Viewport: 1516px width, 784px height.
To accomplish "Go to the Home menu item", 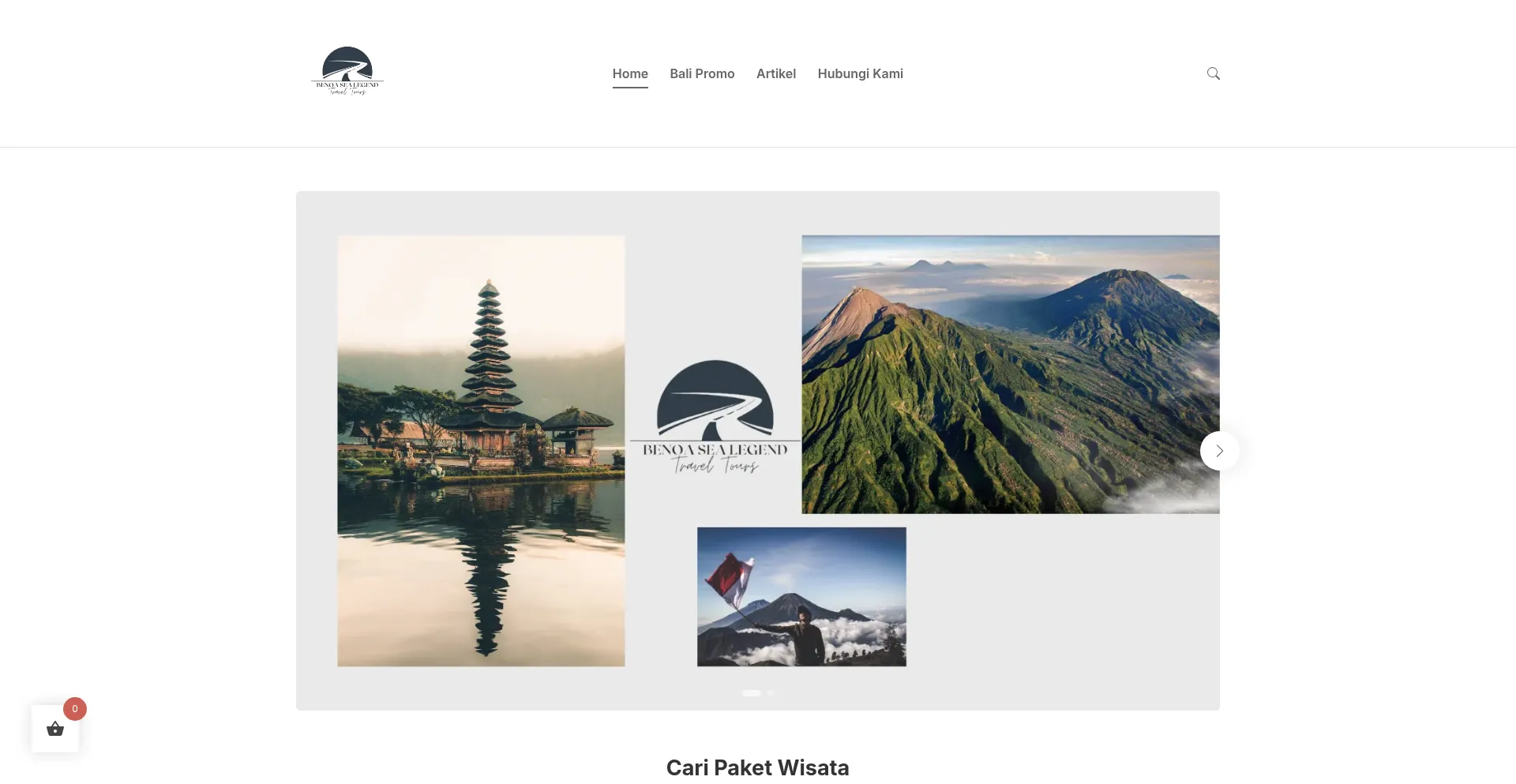I will pyautogui.click(x=630, y=73).
